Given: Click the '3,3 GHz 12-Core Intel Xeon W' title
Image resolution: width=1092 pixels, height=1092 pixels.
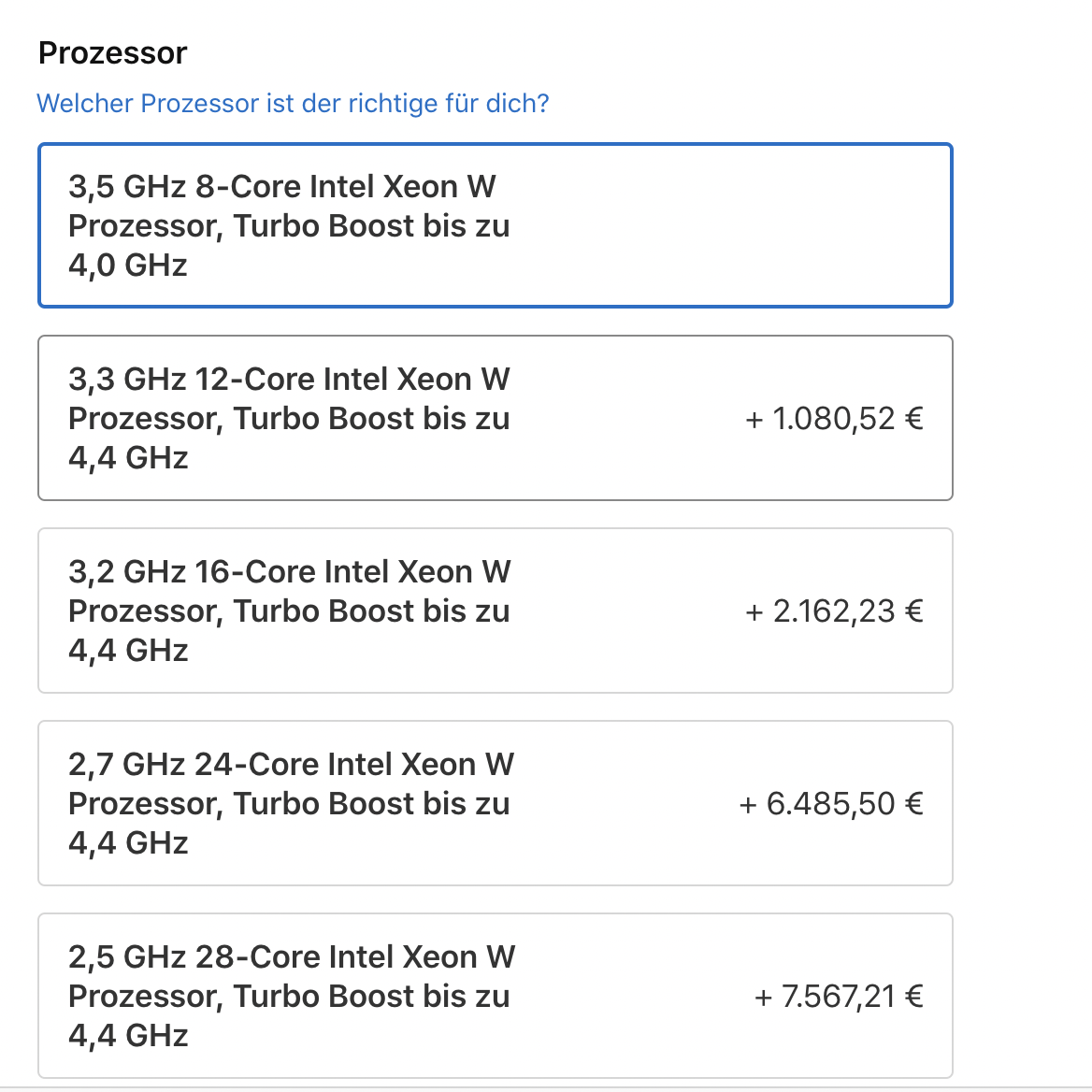Looking at the screenshot, I should [x=289, y=380].
